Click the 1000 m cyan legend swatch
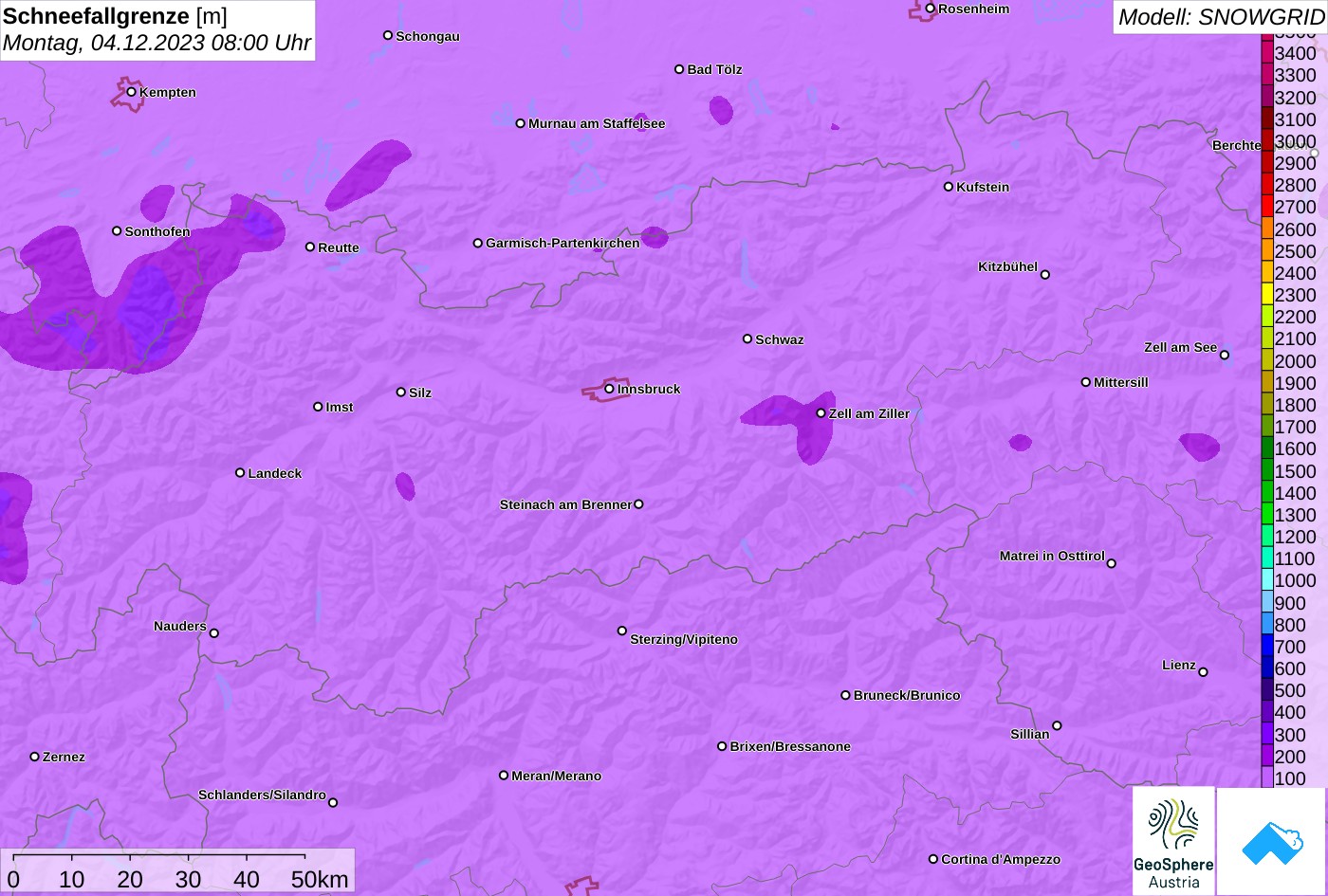This screenshot has height=896, width=1328. (x=1266, y=580)
